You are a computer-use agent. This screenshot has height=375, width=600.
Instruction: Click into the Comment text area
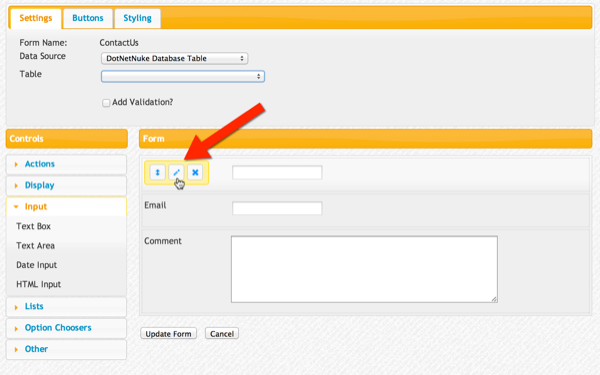point(364,269)
